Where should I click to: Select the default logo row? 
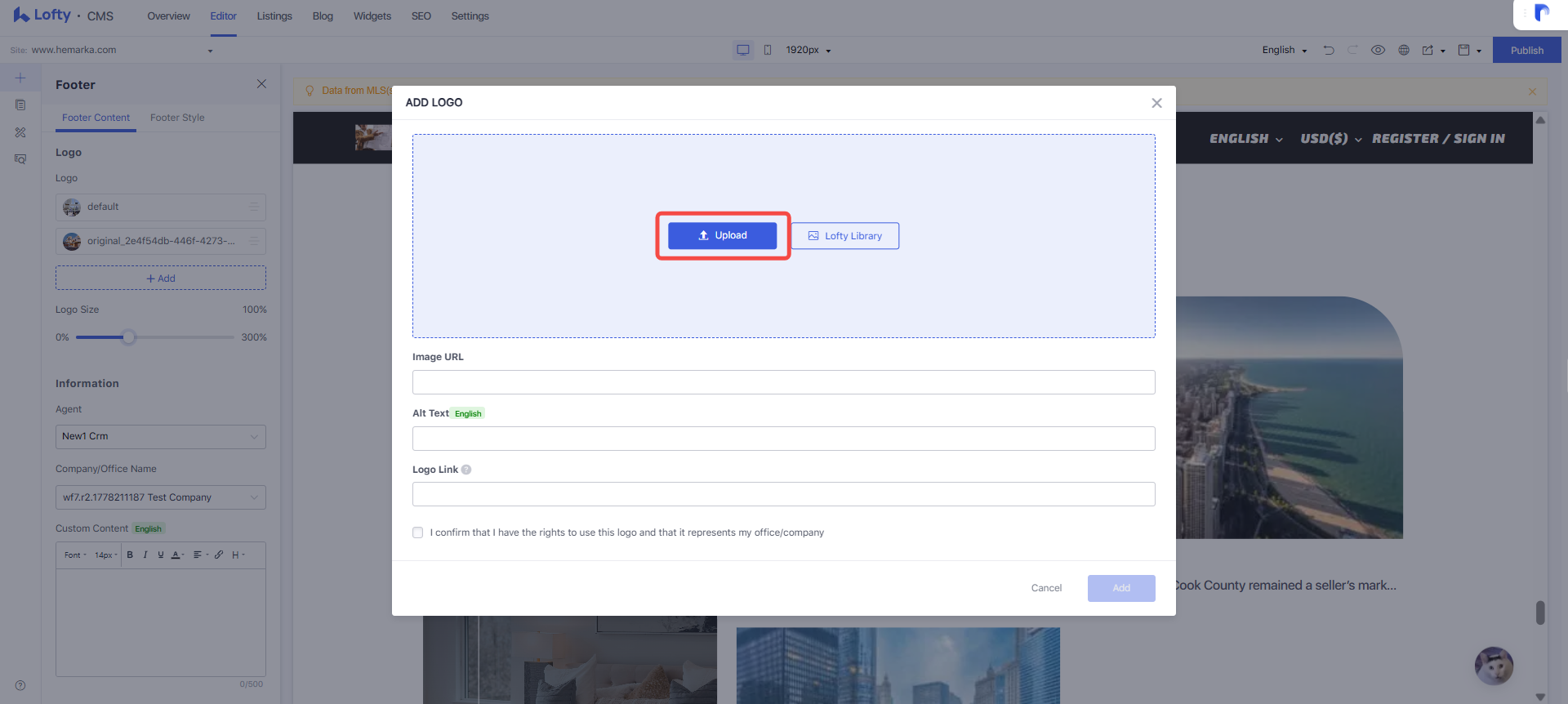point(161,207)
